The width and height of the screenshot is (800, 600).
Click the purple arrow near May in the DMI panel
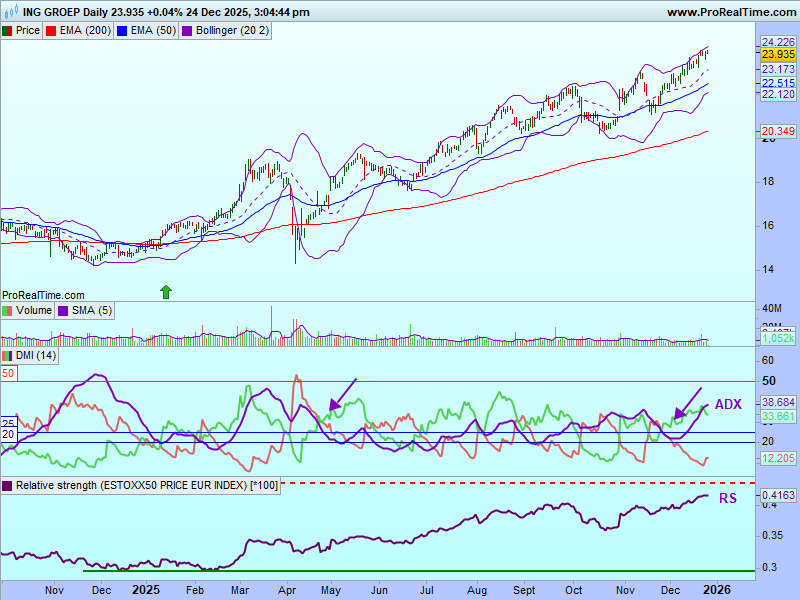342,394
